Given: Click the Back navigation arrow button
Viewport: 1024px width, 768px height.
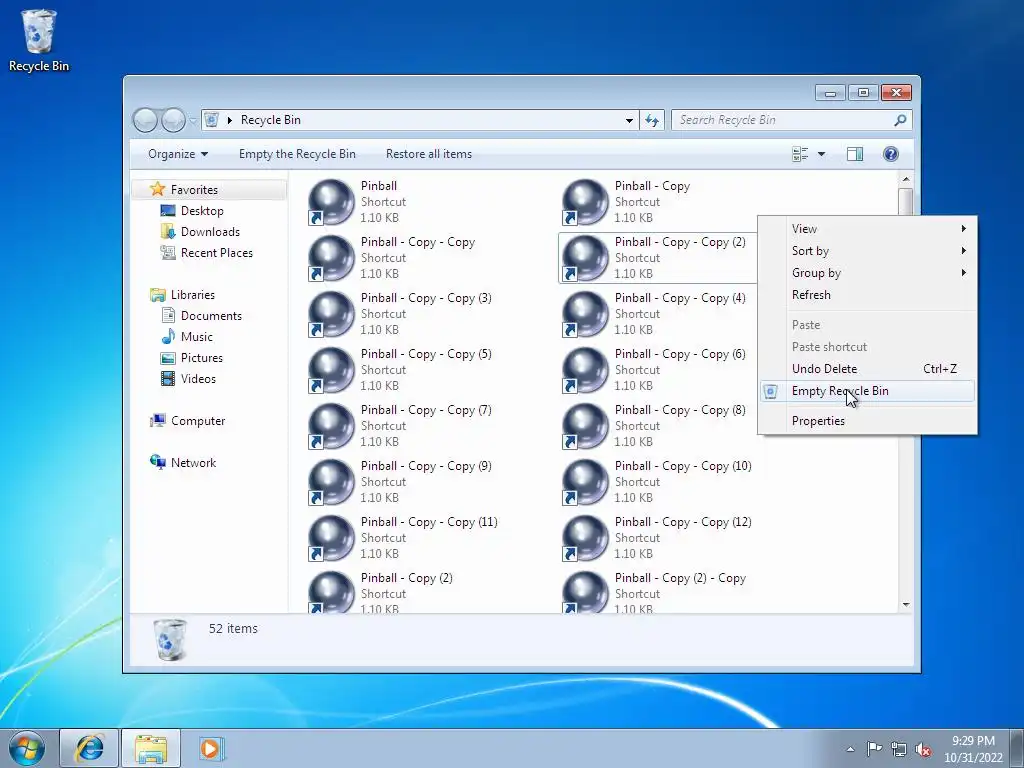Looking at the screenshot, I should [145, 120].
